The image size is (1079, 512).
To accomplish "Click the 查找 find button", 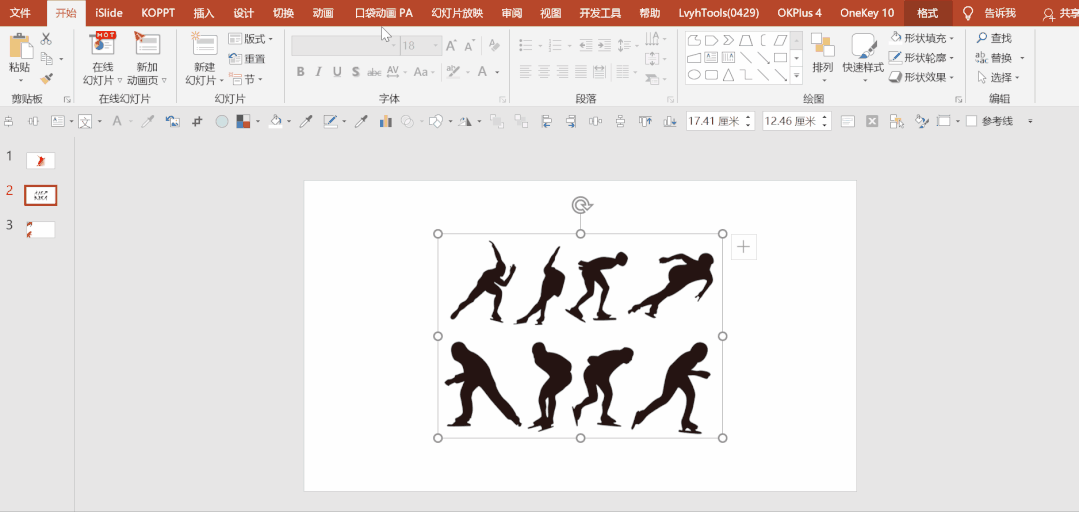I will (994, 39).
